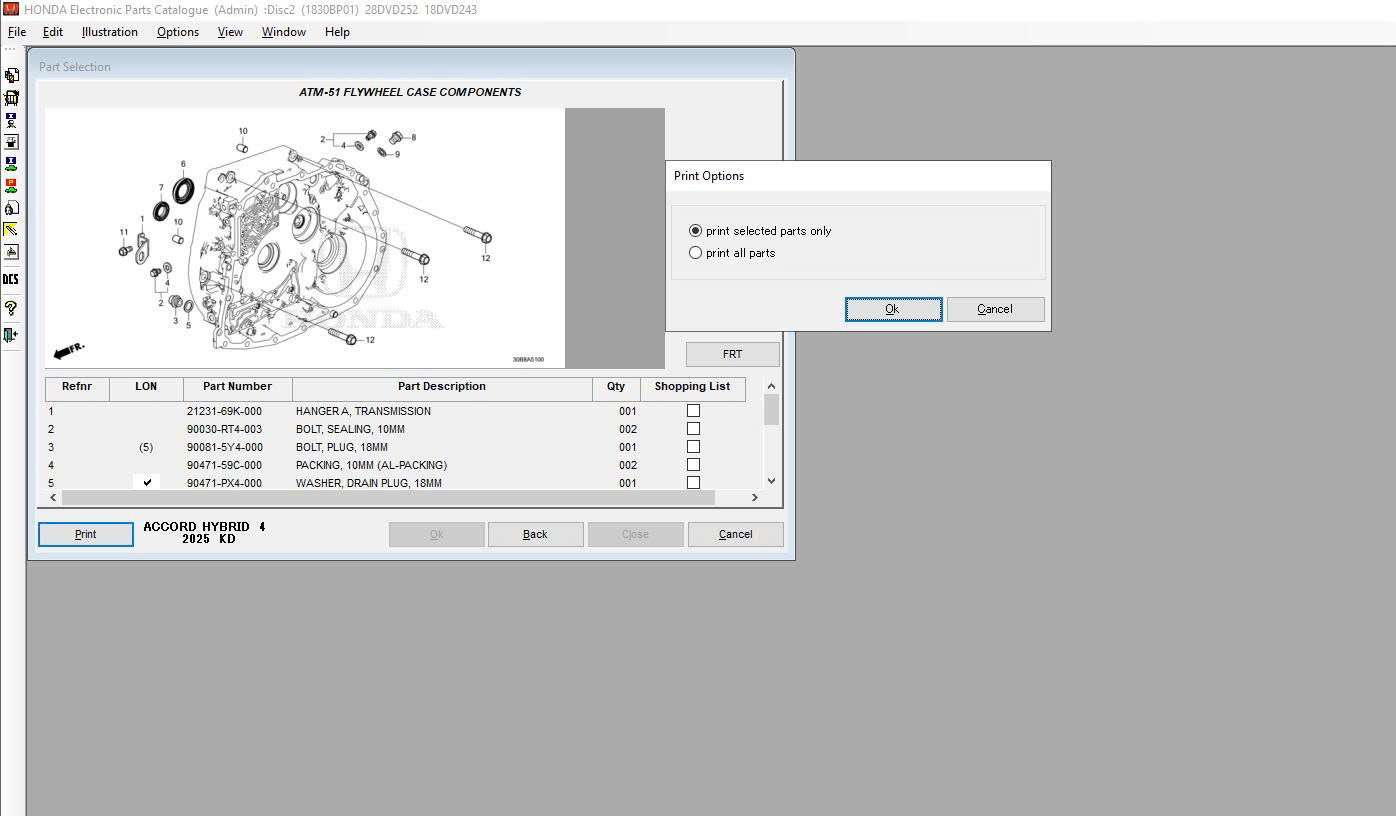
Task: Tick shopping list checkbox for PACKING, 10MM (AL-PACKING)
Action: (x=693, y=465)
